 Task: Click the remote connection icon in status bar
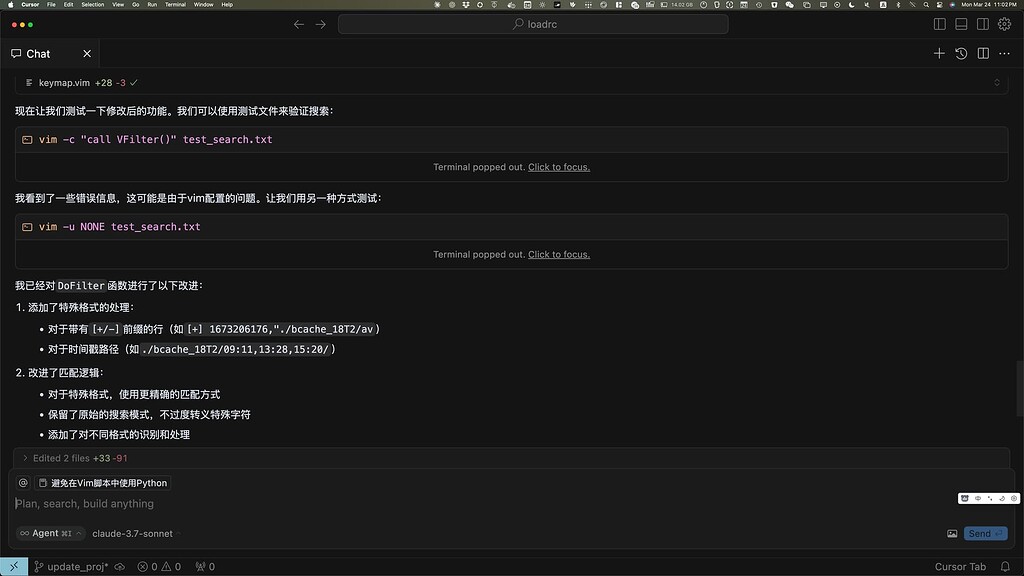click(x=13, y=565)
